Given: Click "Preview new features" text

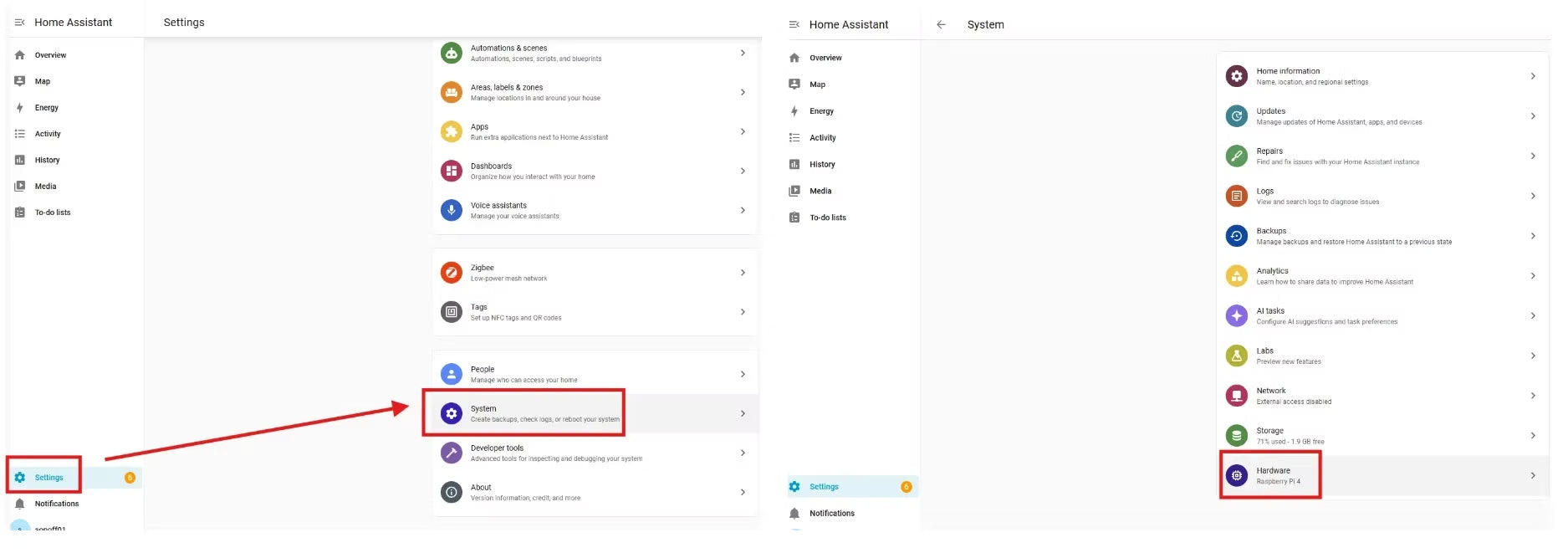Looking at the screenshot, I should coord(1289,362).
